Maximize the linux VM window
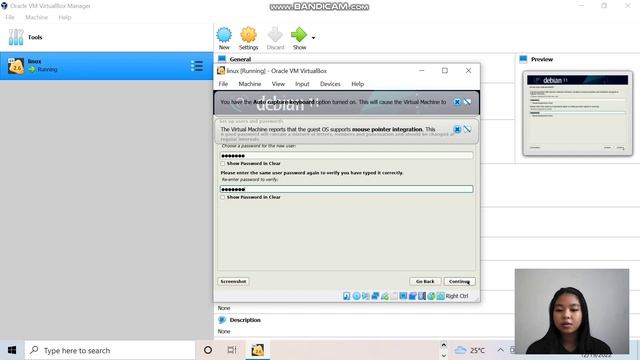 click(445, 71)
